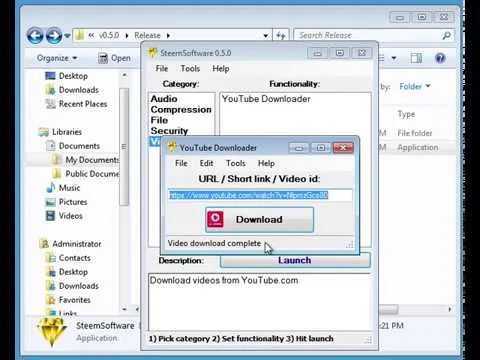Select YouTube Downloader in Functionality list
The width and height of the screenshot is (480, 360).
coord(266,99)
